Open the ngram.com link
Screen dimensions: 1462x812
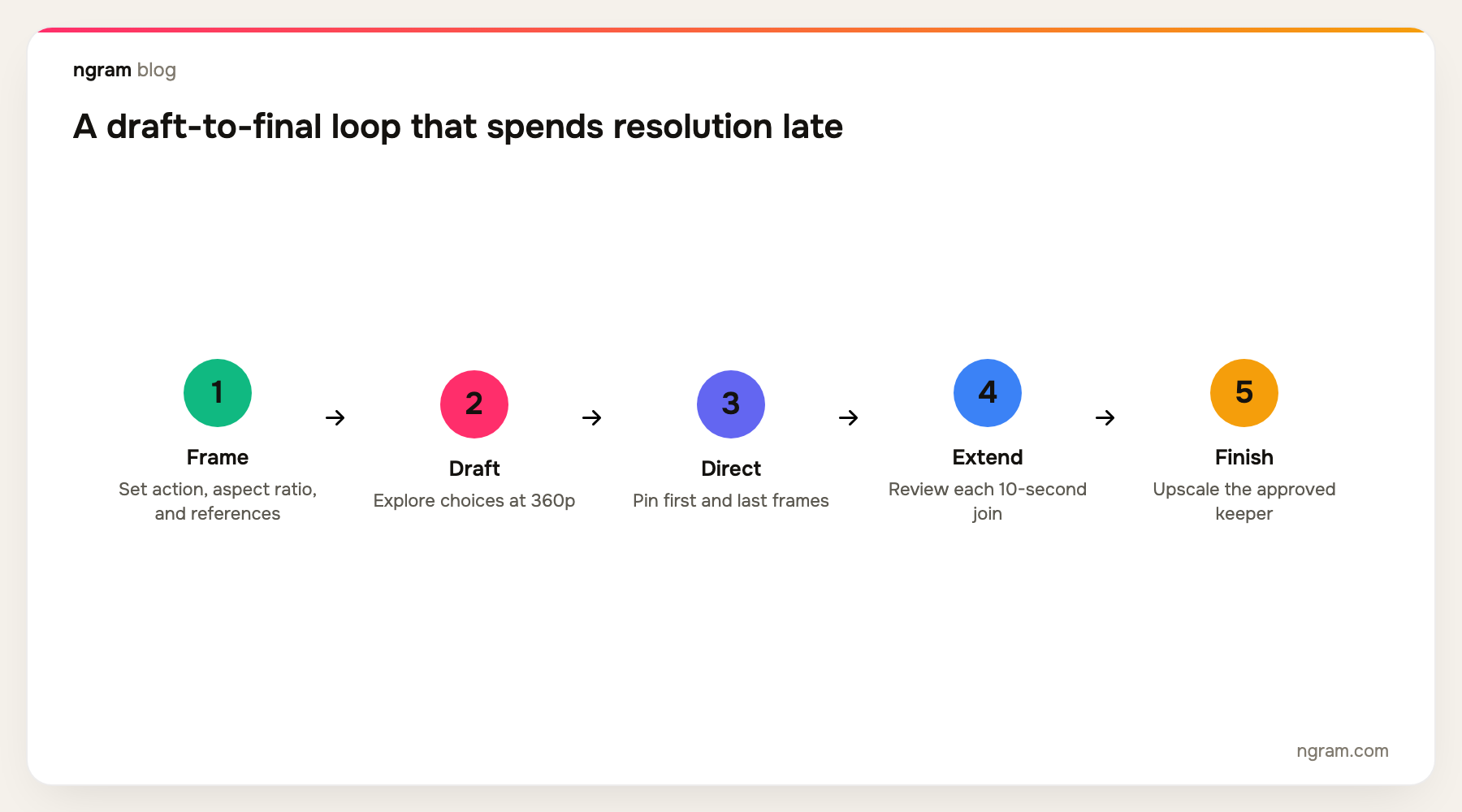tap(1343, 751)
